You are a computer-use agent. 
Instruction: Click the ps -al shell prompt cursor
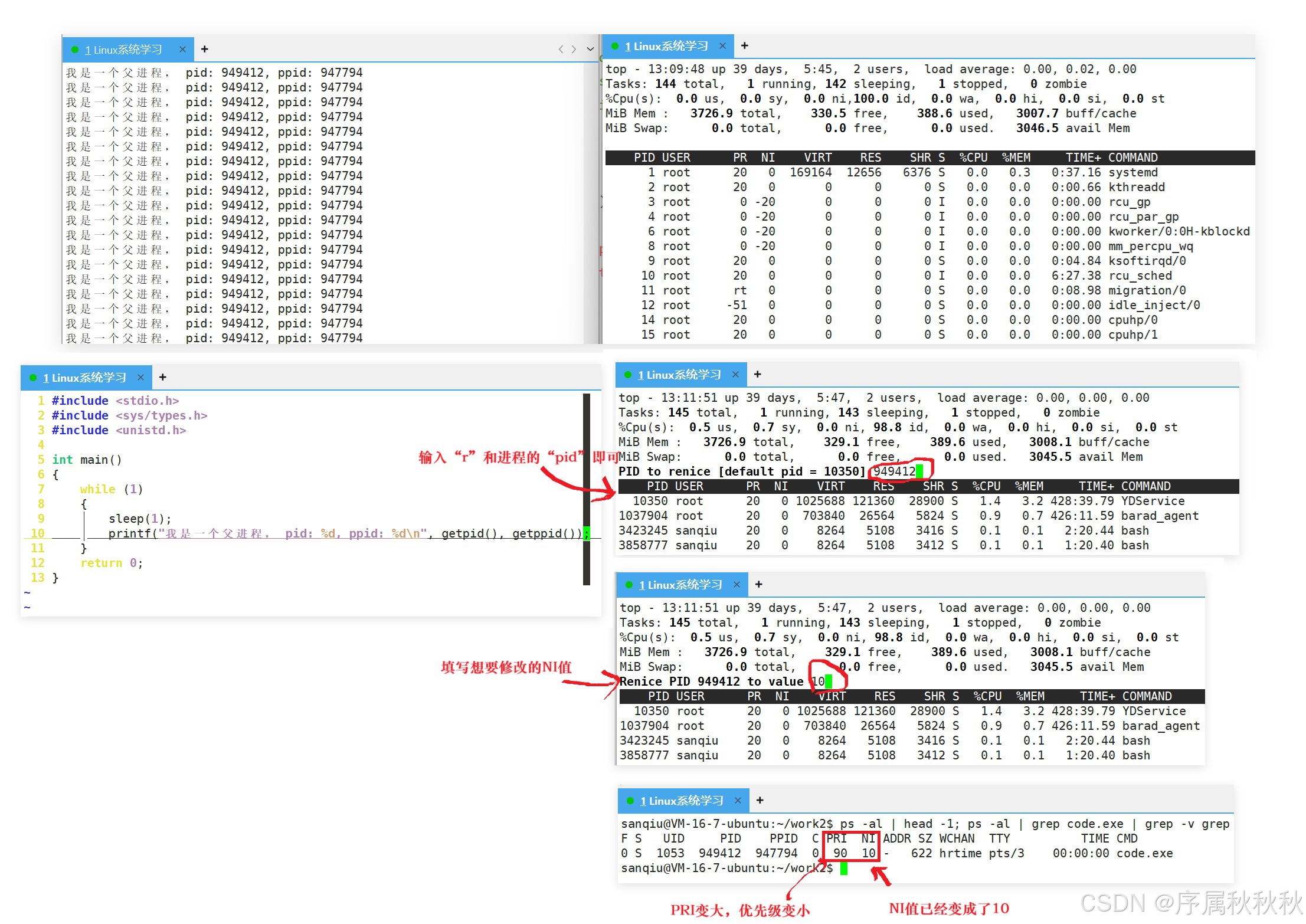[843, 868]
